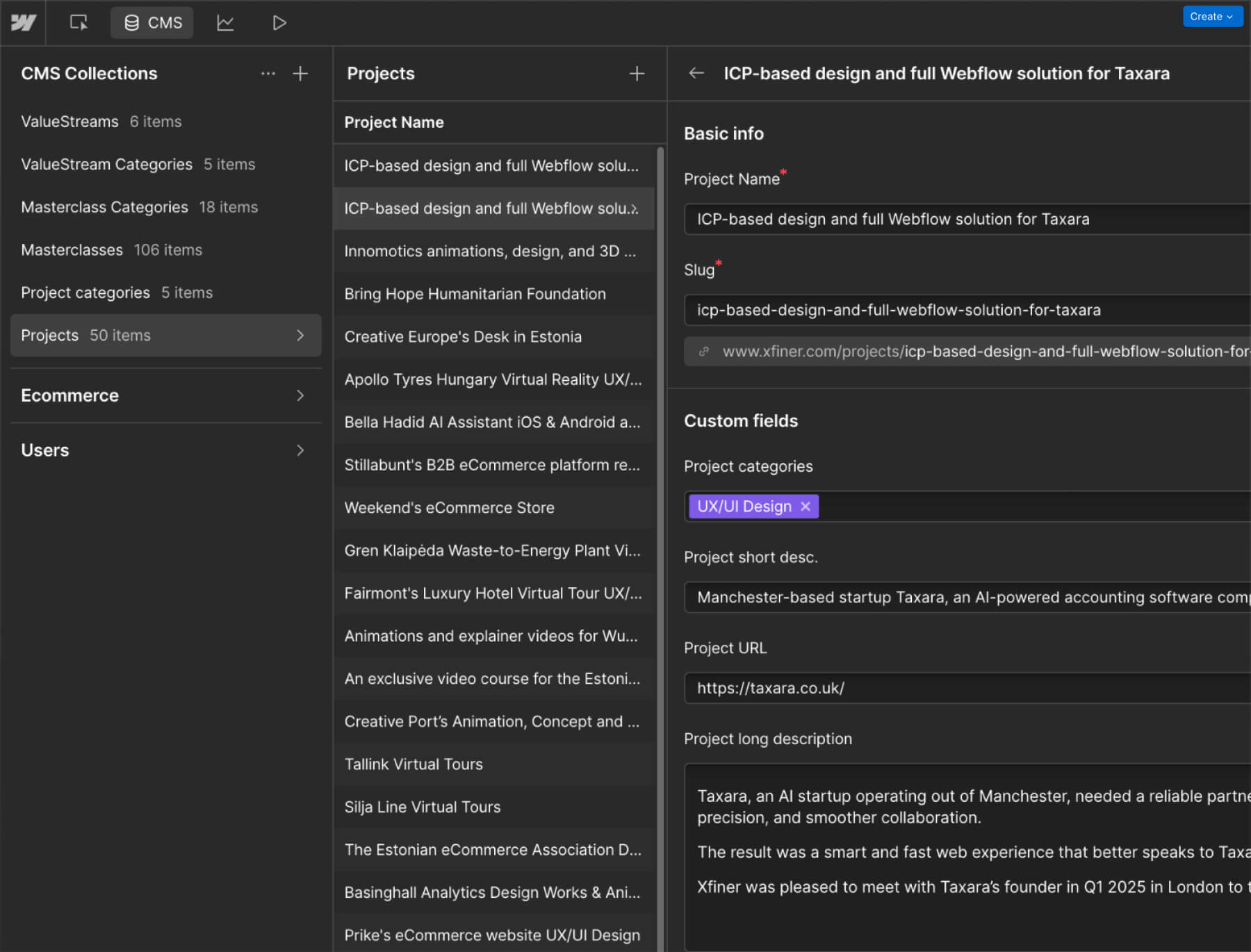Click the Project Name input field
The height and width of the screenshot is (952, 1251).
coord(967,219)
